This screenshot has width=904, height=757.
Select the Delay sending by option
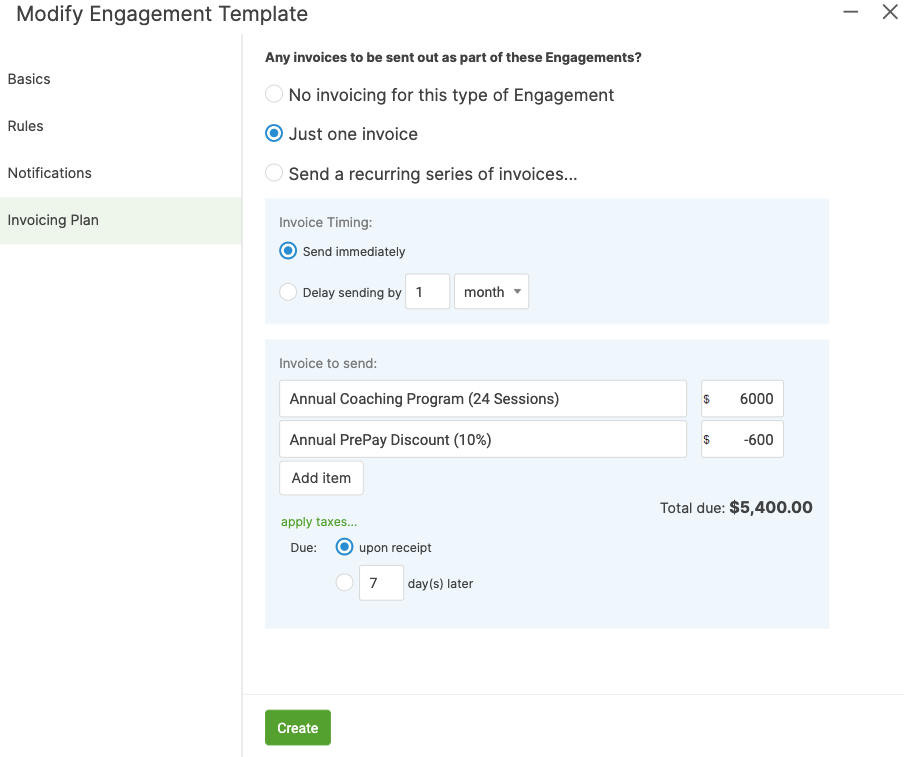click(289, 293)
